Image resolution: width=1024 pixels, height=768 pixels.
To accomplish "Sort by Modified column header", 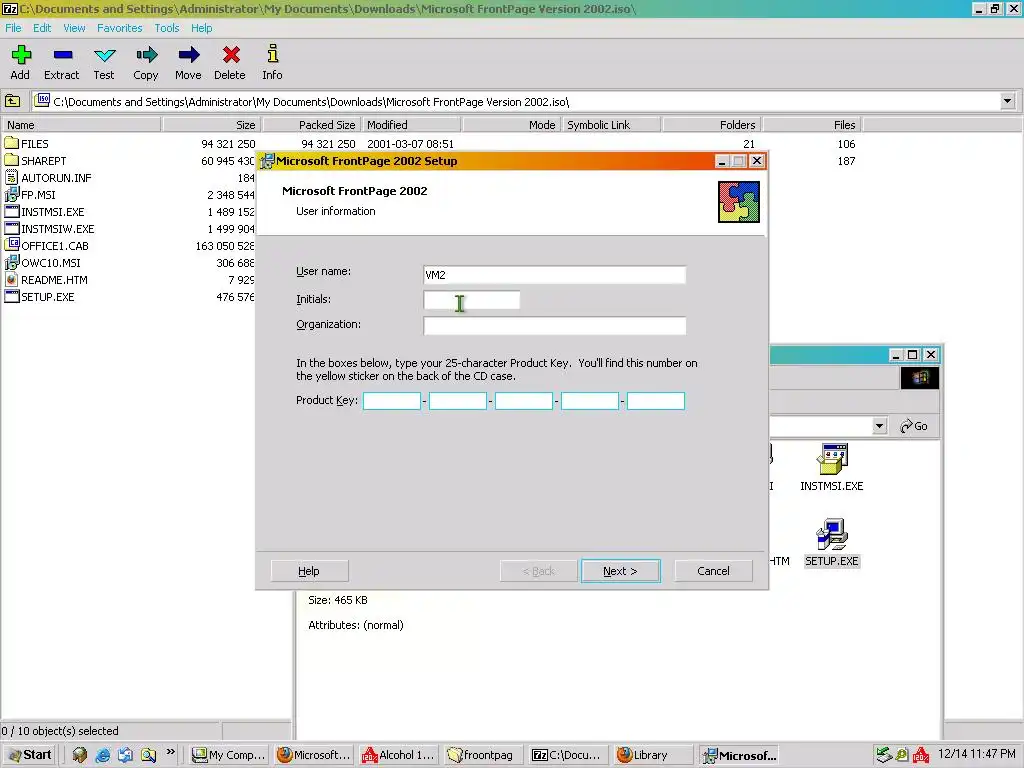I will tap(411, 125).
